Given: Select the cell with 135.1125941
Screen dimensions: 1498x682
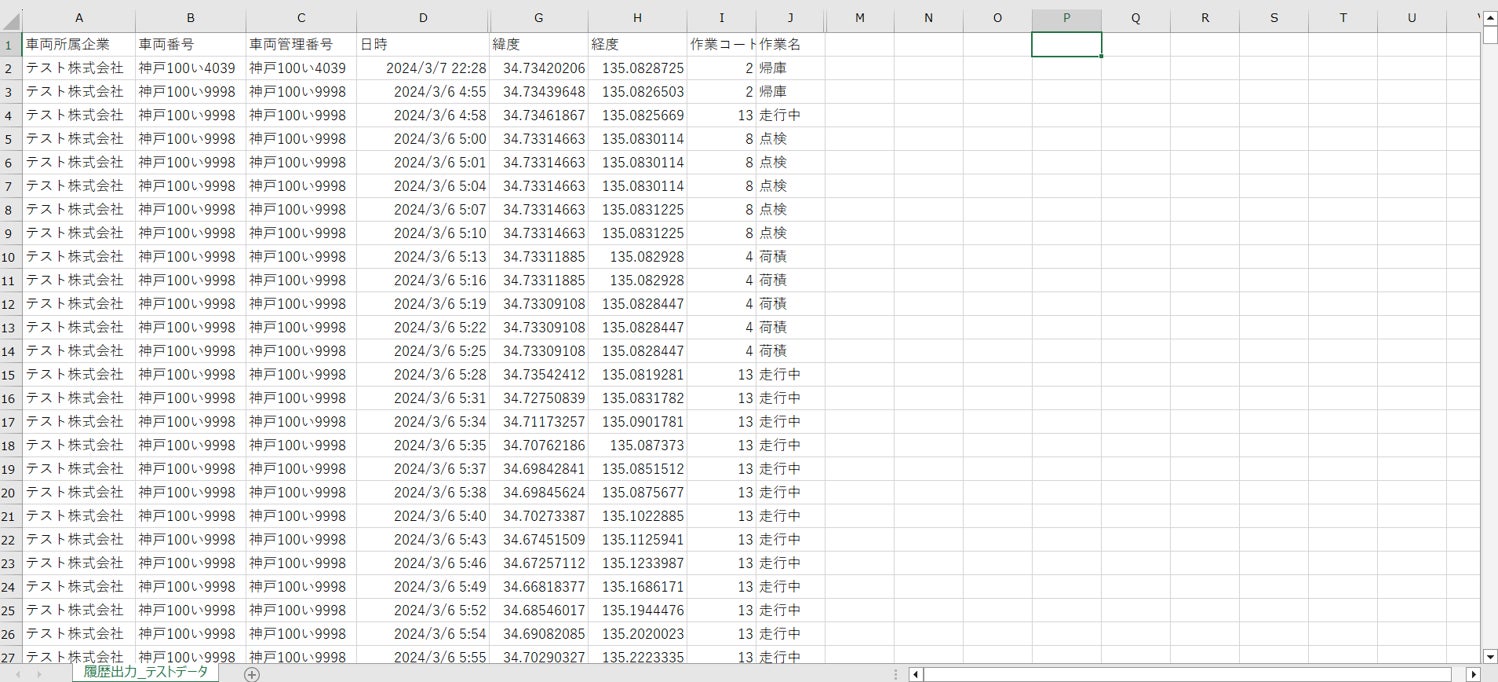Looking at the screenshot, I should tap(638, 539).
